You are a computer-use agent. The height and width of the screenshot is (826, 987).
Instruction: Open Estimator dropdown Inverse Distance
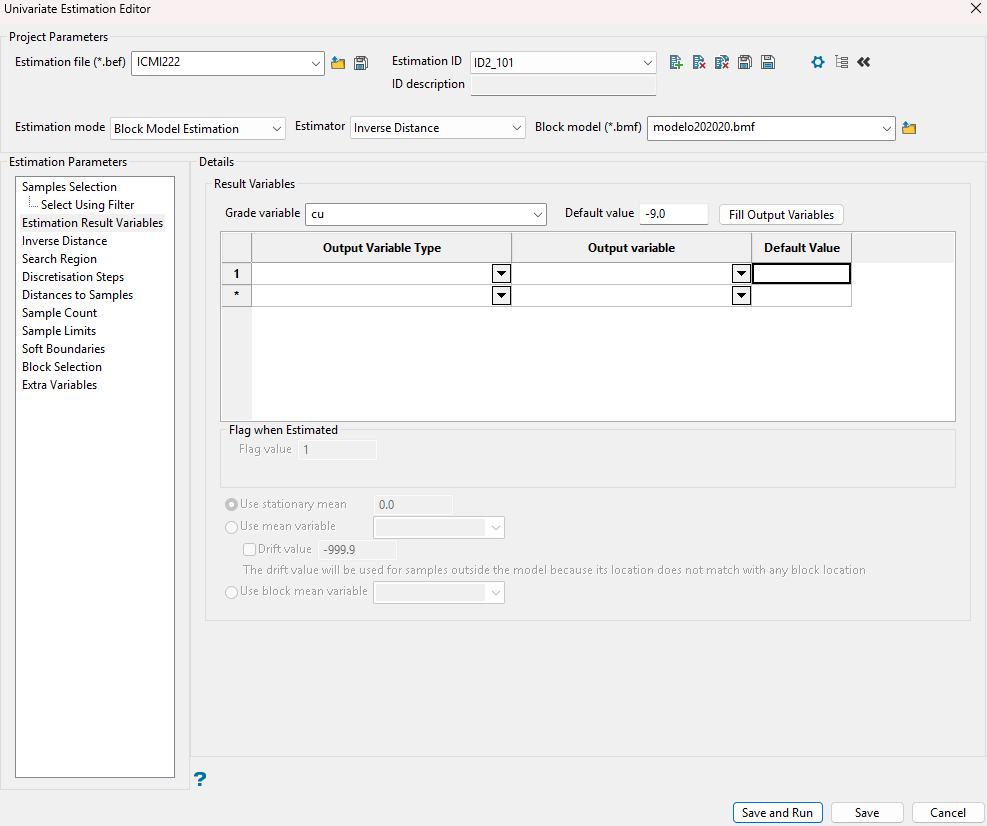pos(516,128)
